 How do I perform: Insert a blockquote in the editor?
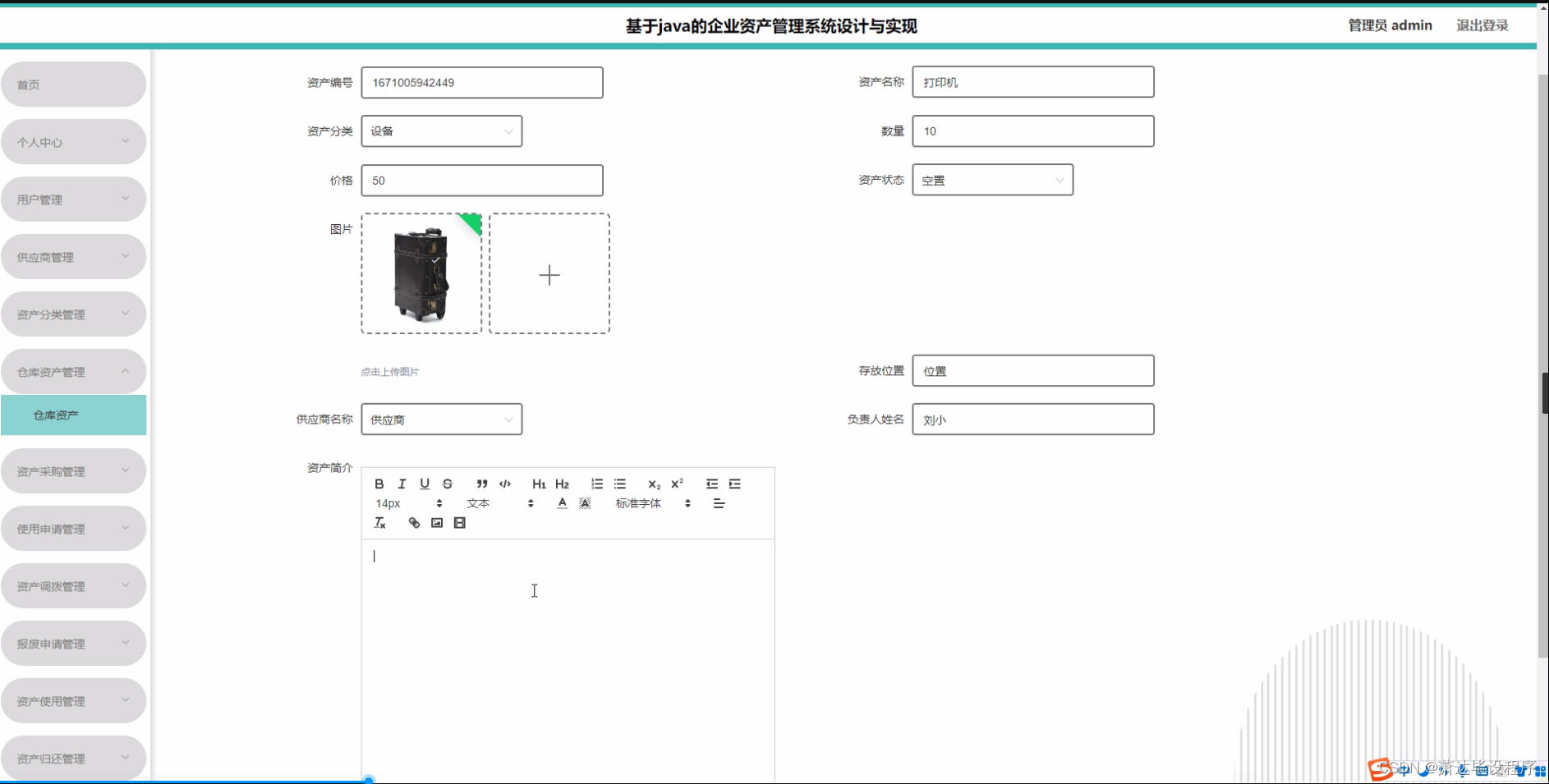coord(482,484)
